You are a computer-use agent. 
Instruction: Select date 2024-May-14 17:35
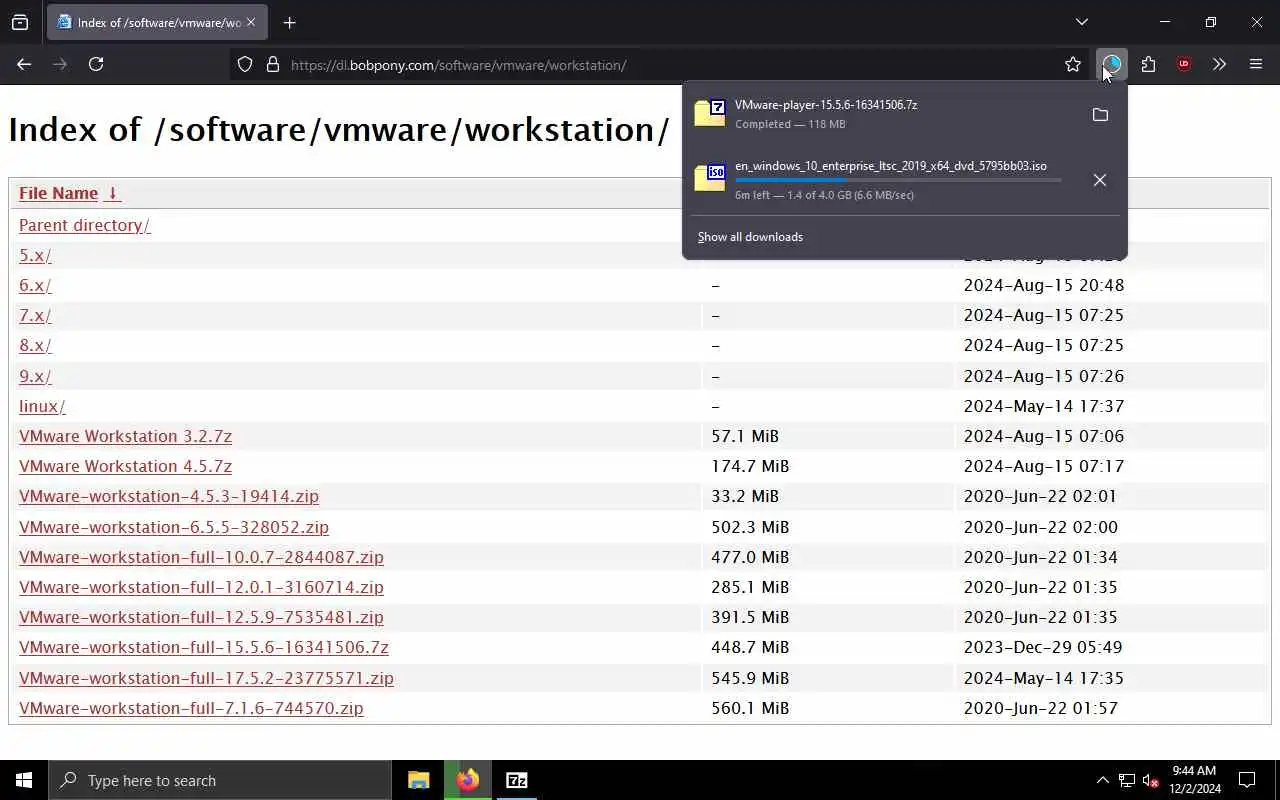1043,678
